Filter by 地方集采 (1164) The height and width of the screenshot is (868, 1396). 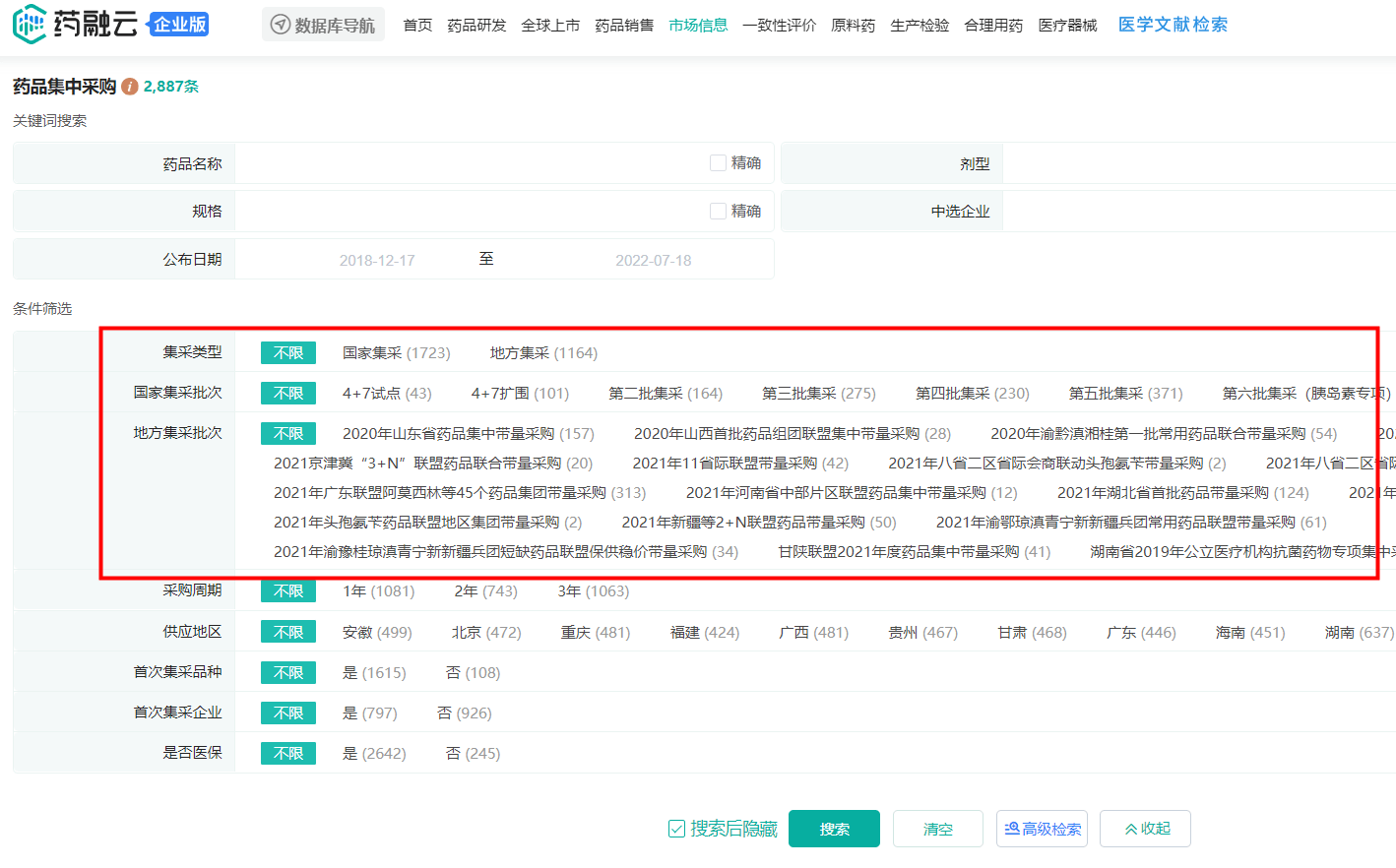pos(543,352)
